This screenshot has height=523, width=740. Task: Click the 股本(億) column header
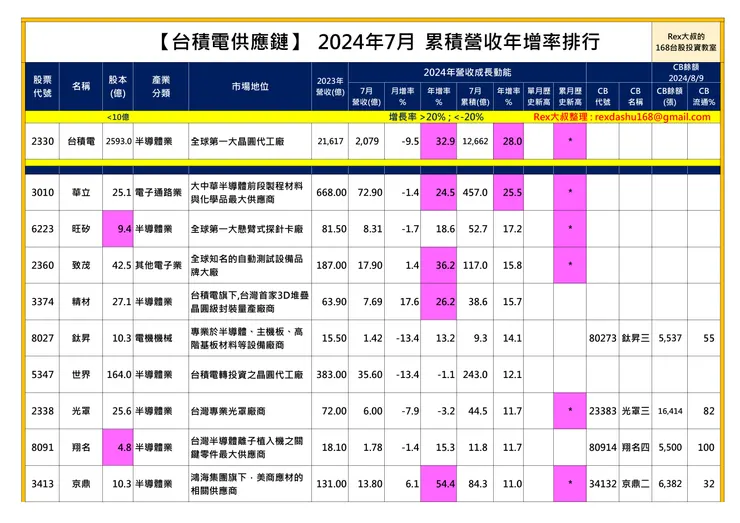coord(118,86)
